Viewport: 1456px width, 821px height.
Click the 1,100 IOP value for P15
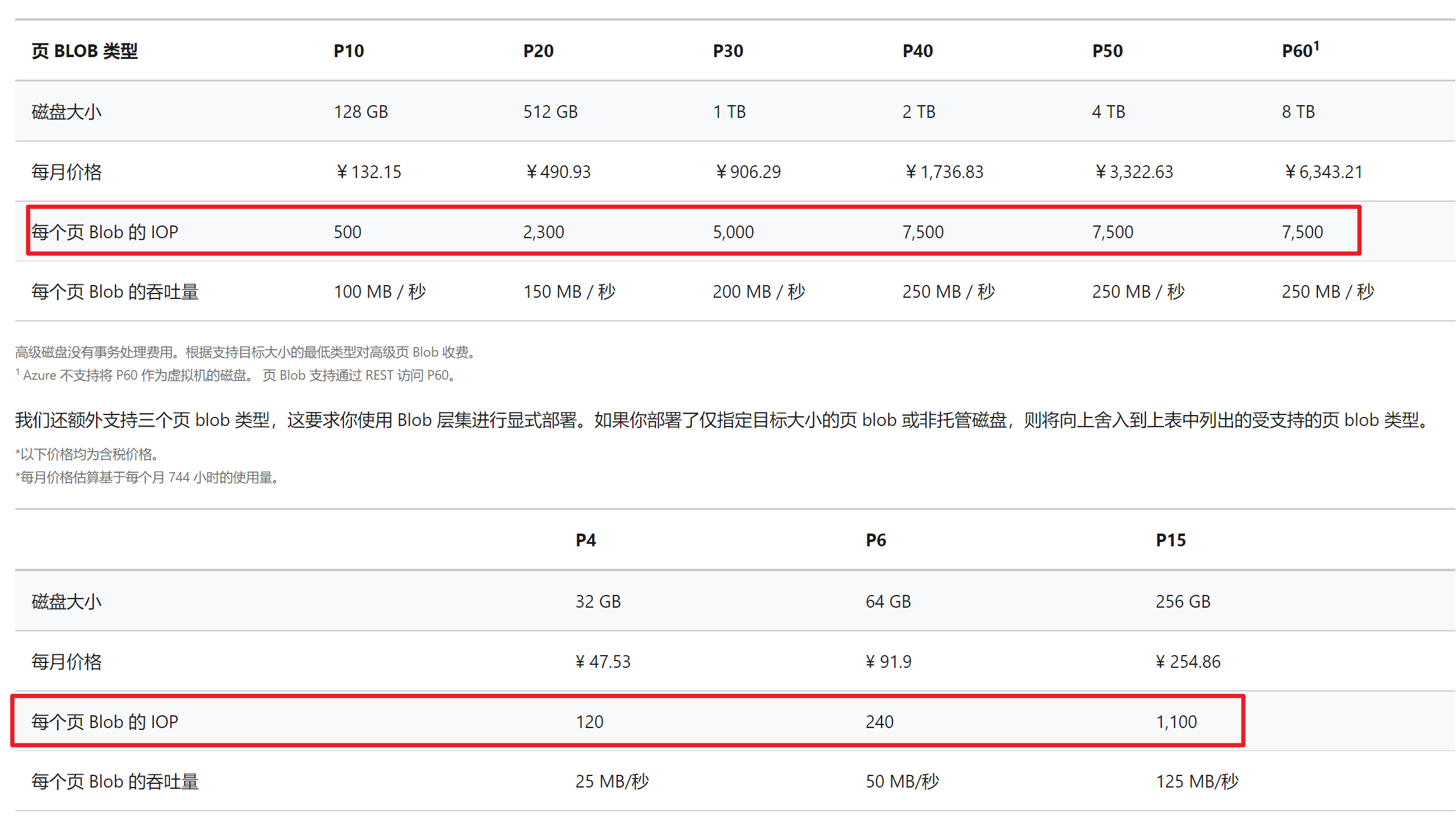coord(1176,722)
